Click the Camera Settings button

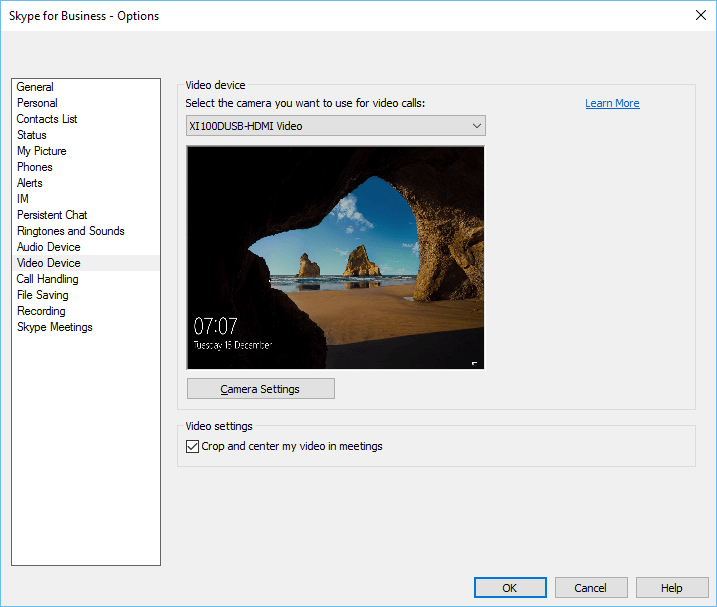(x=261, y=389)
